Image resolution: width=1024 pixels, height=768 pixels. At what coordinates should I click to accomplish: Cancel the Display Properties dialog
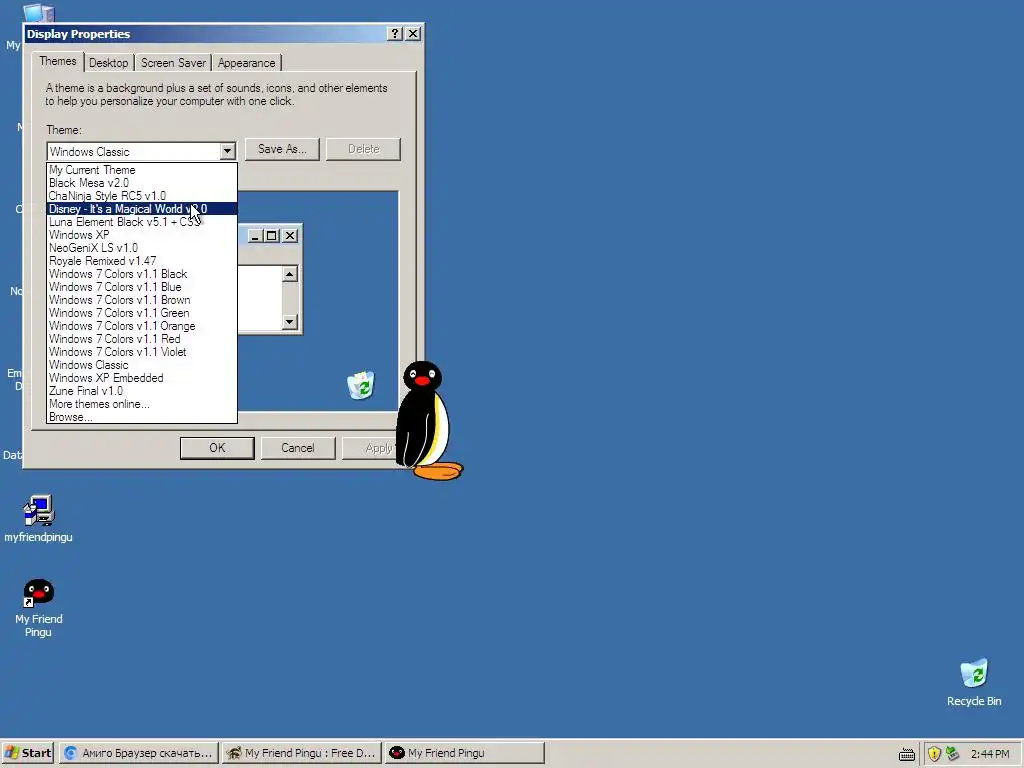tap(298, 448)
